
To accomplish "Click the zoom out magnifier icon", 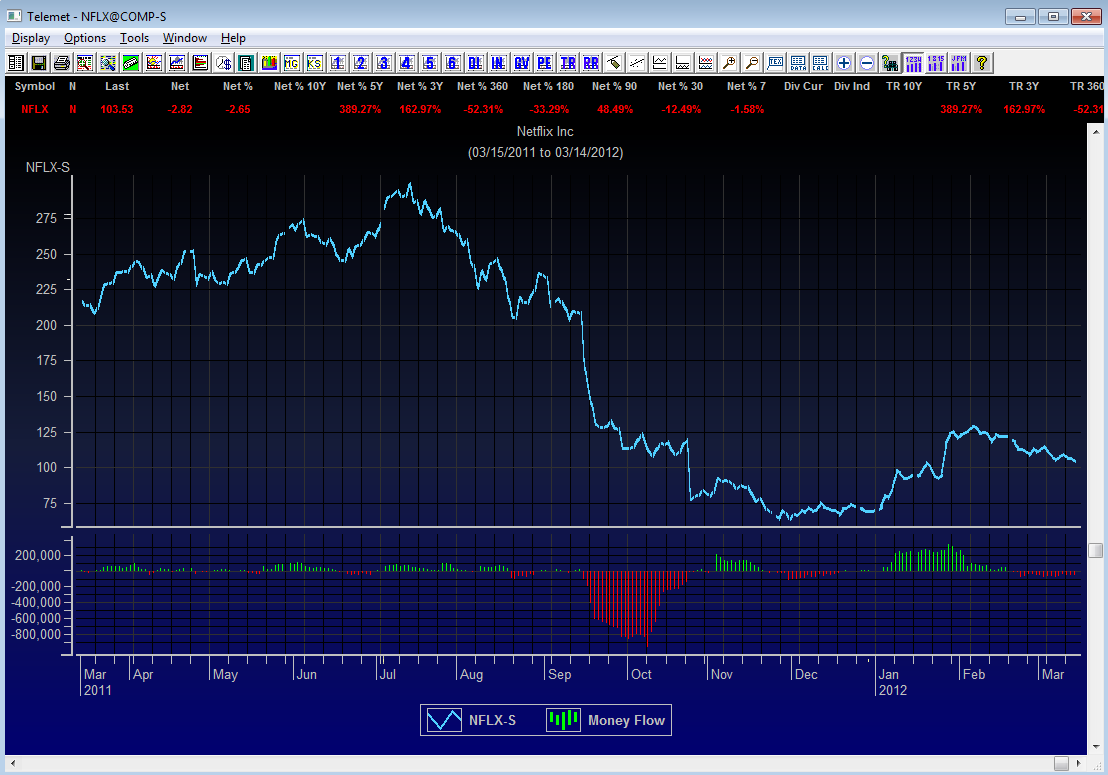I will tap(751, 62).
